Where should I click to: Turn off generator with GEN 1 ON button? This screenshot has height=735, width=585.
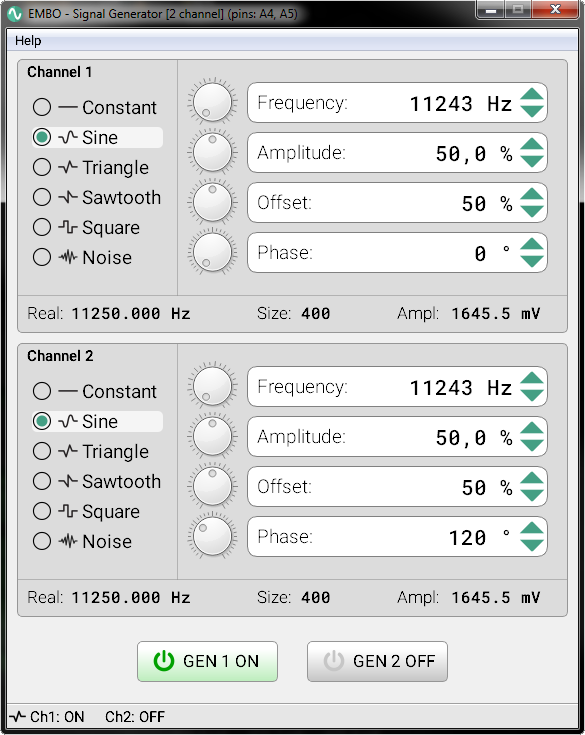(207, 661)
